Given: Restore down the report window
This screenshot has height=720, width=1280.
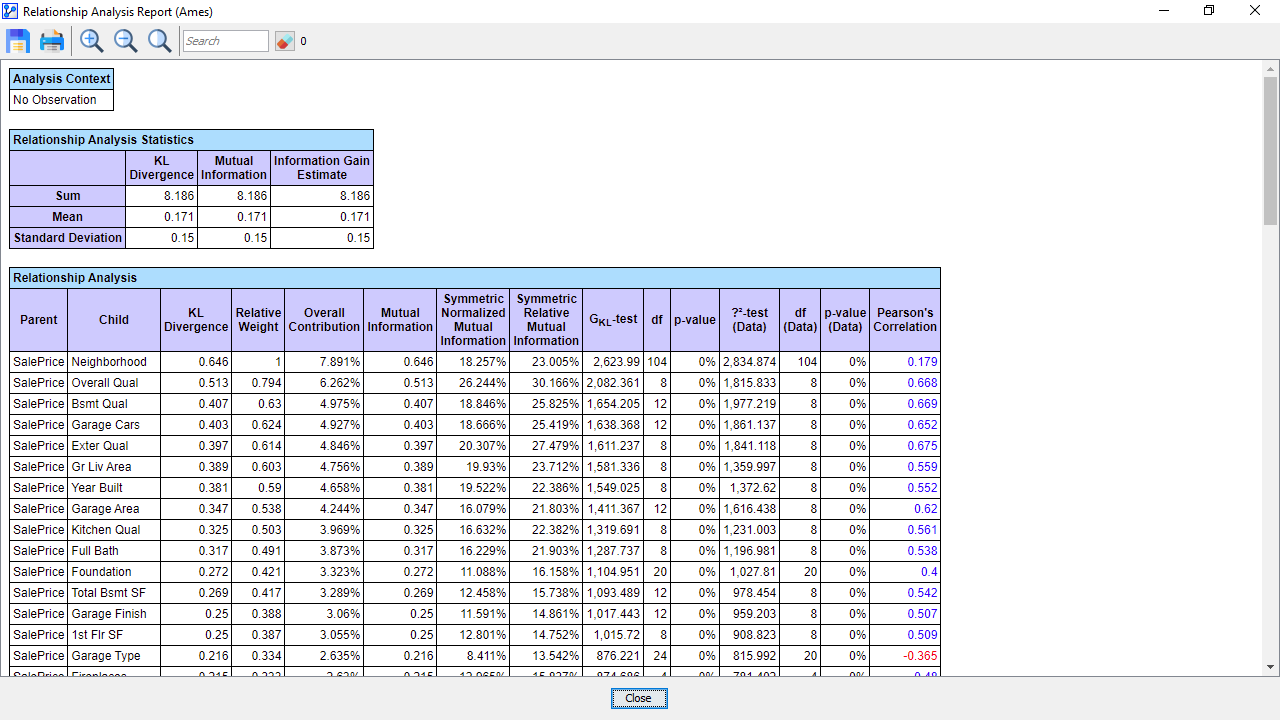Looking at the screenshot, I should [x=1209, y=11].
